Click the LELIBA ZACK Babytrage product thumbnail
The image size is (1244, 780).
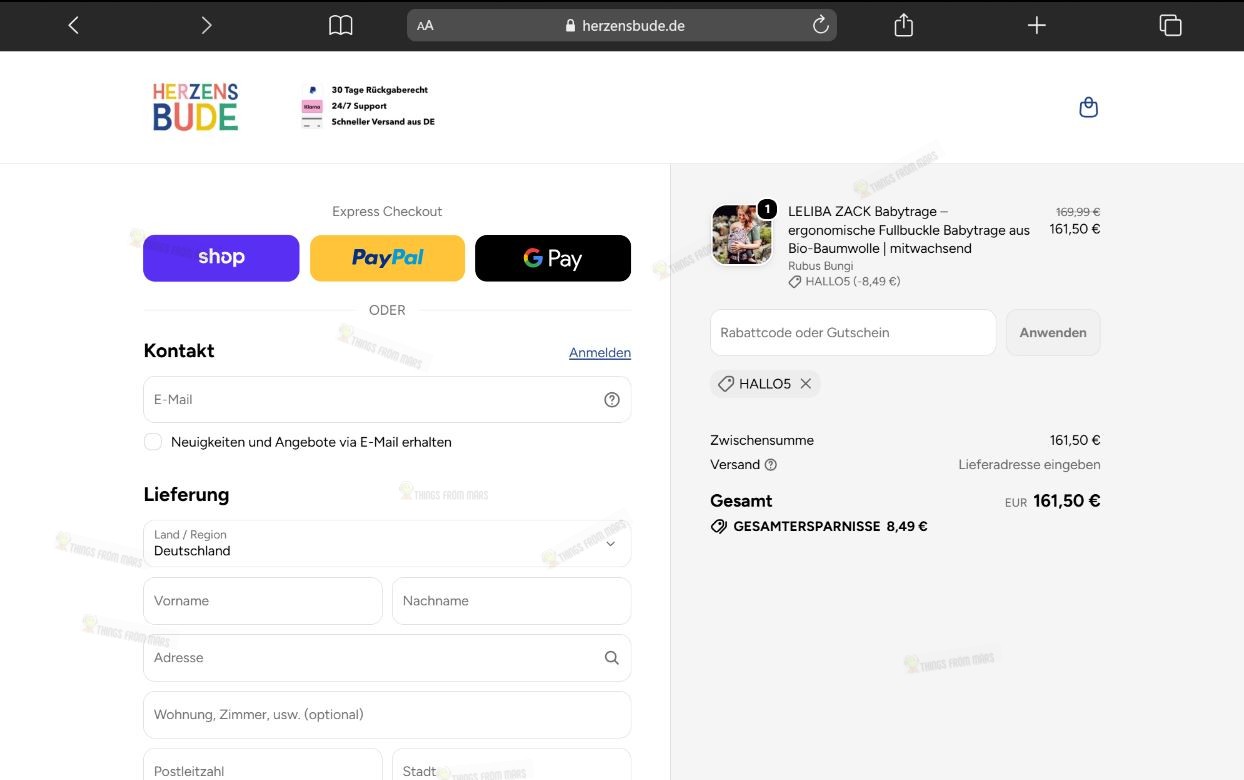(x=742, y=235)
